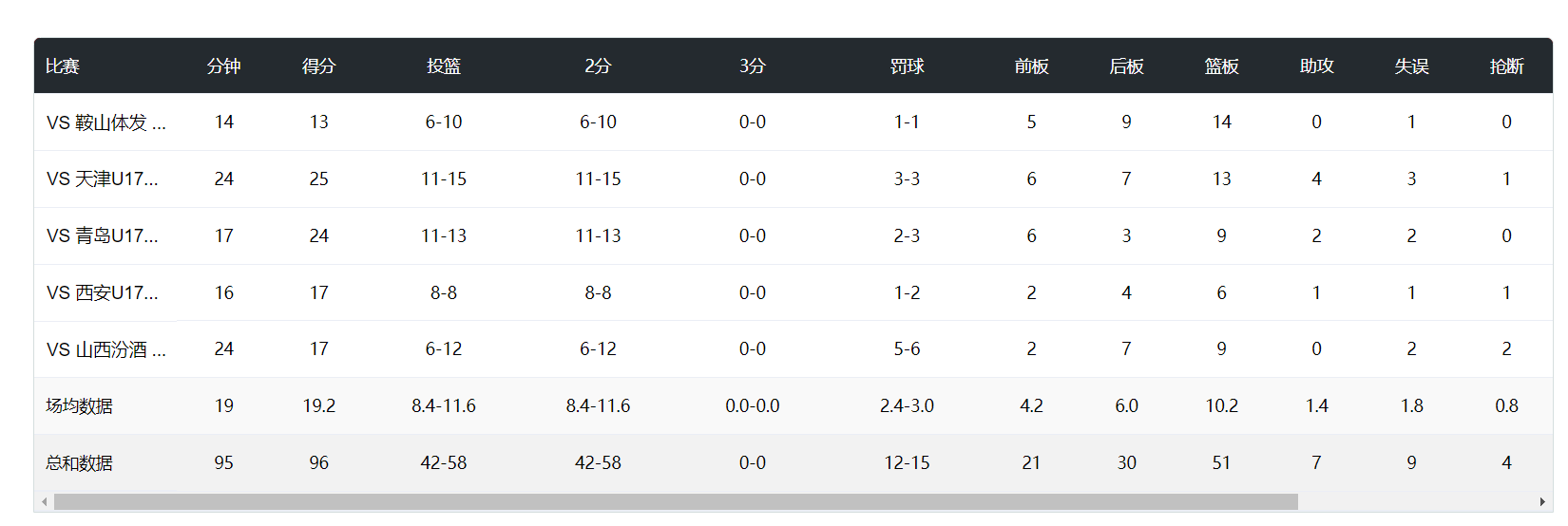Viewport: 1568px width, 526px height.
Task: Select the VS 青岛U17 game entry
Action: click(102, 236)
